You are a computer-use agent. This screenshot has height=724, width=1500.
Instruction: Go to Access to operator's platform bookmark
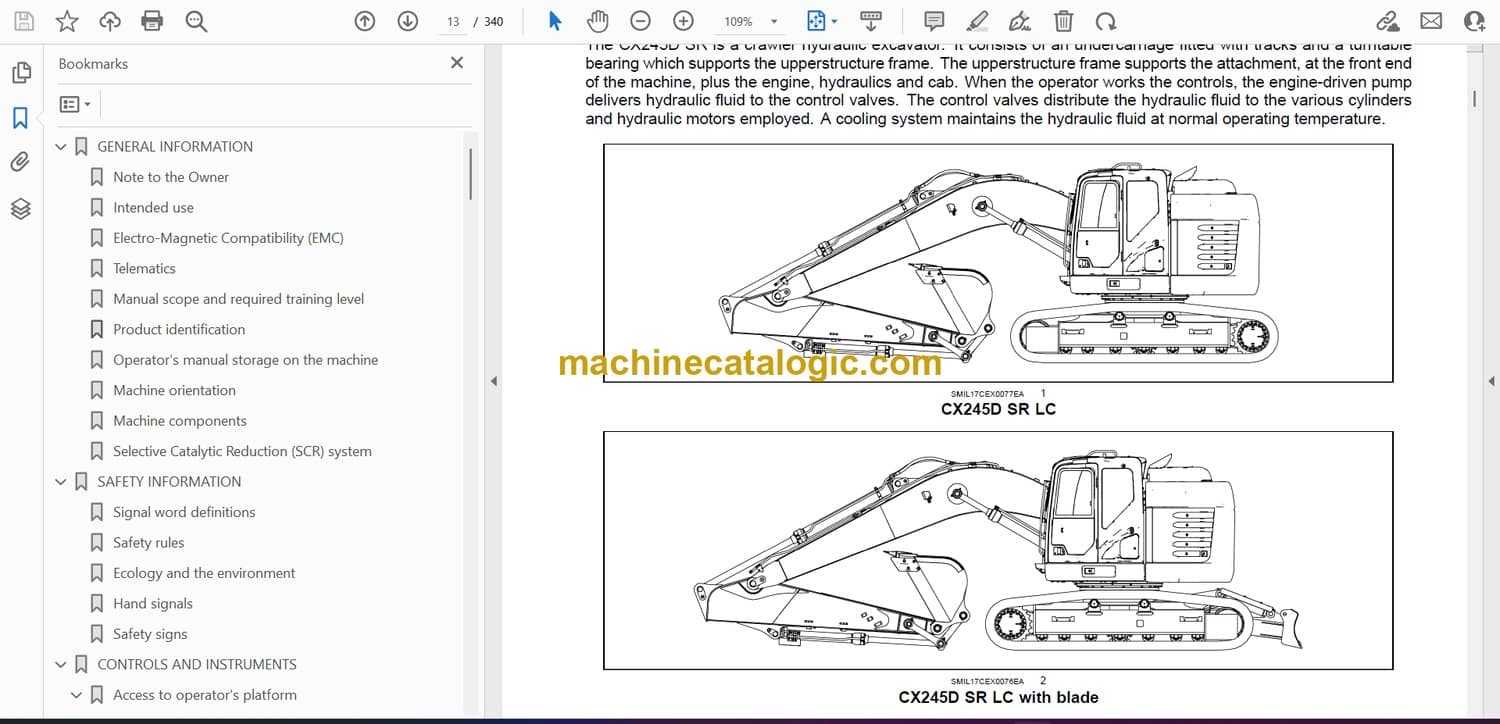(205, 695)
